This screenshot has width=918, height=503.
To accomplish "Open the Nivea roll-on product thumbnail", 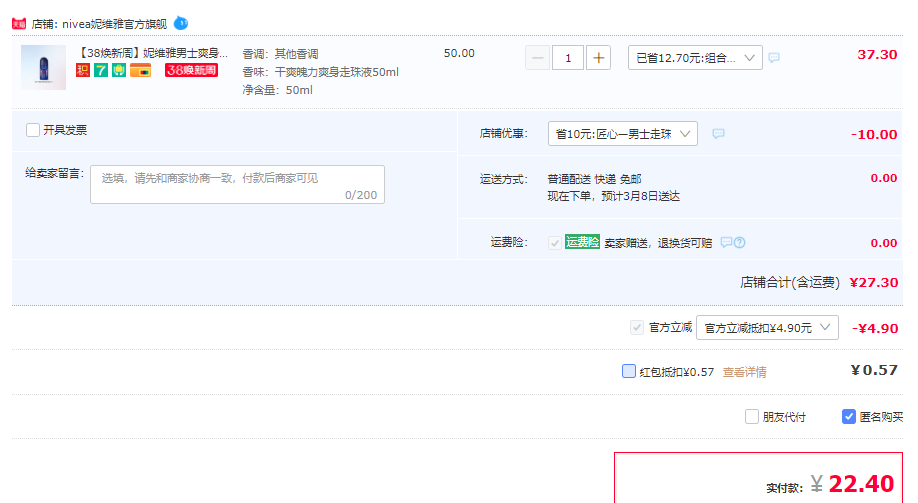I will tap(43, 67).
